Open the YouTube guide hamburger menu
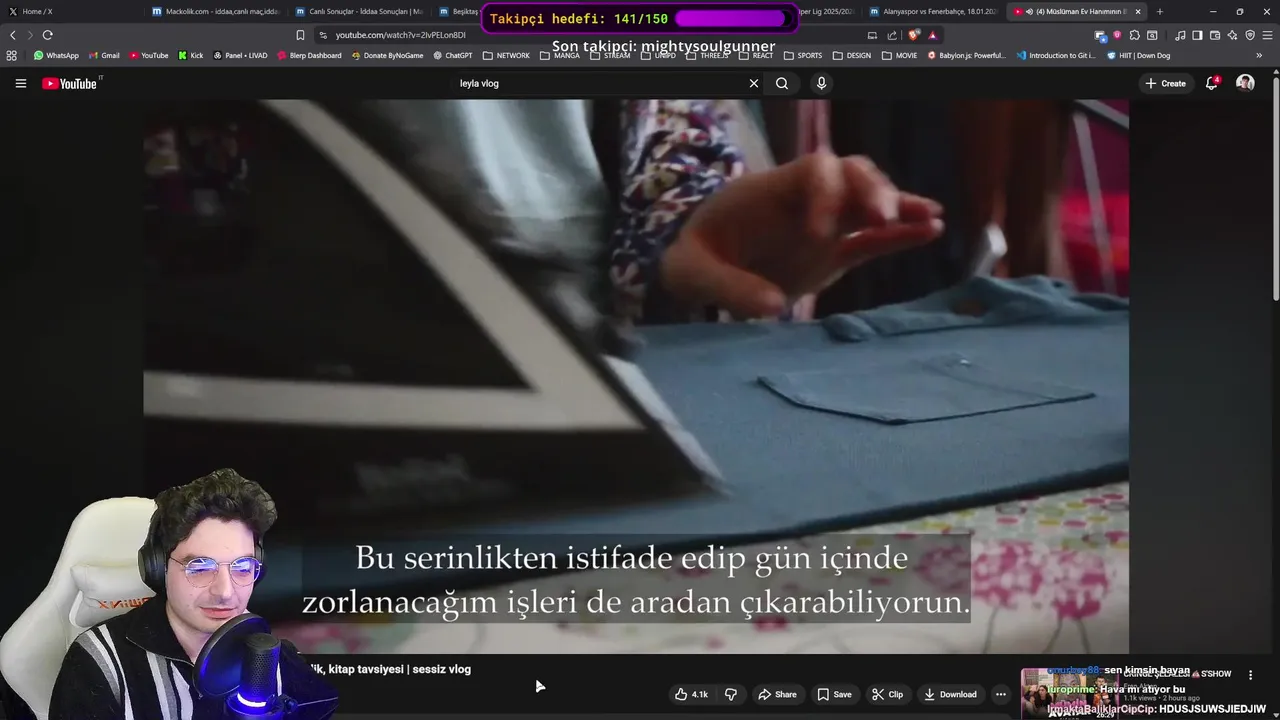The width and height of the screenshot is (1280, 720). 20,83
